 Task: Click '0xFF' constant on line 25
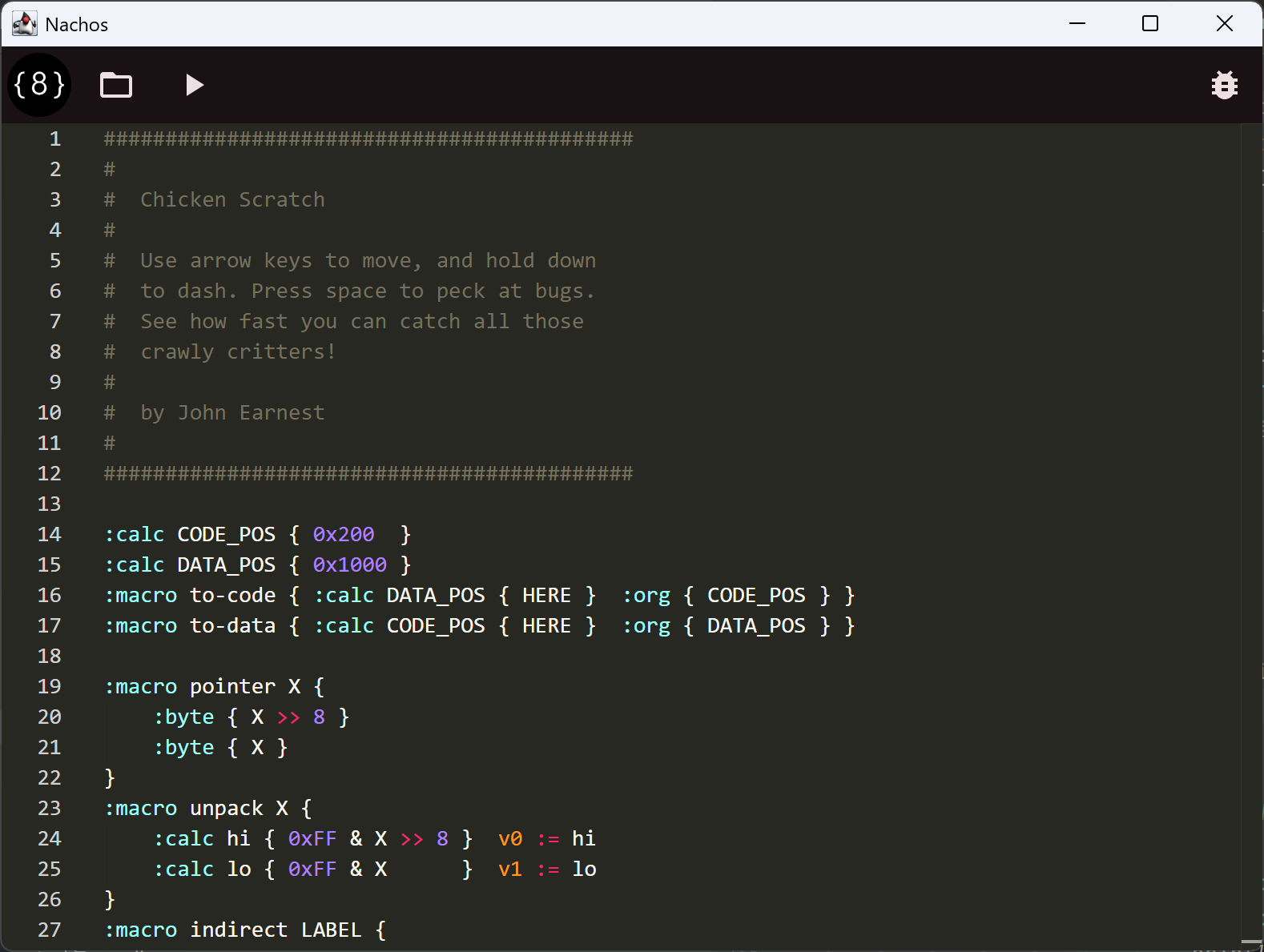click(x=312, y=869)
